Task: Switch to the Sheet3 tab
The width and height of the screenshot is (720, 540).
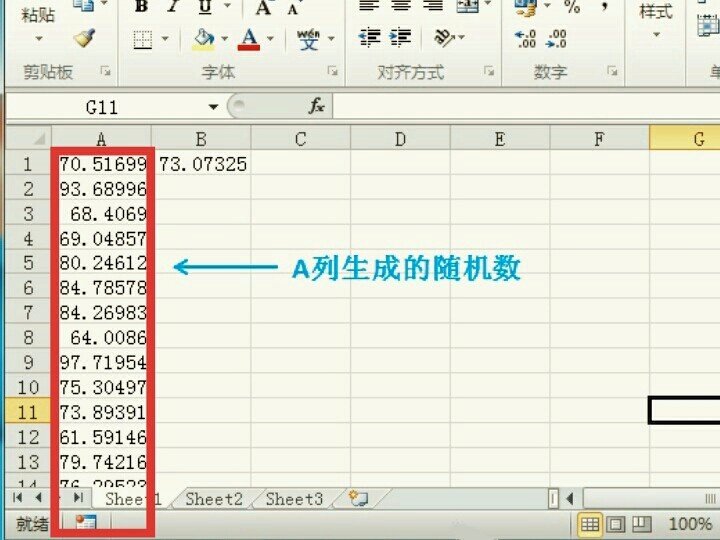Action: click(294, 499)
